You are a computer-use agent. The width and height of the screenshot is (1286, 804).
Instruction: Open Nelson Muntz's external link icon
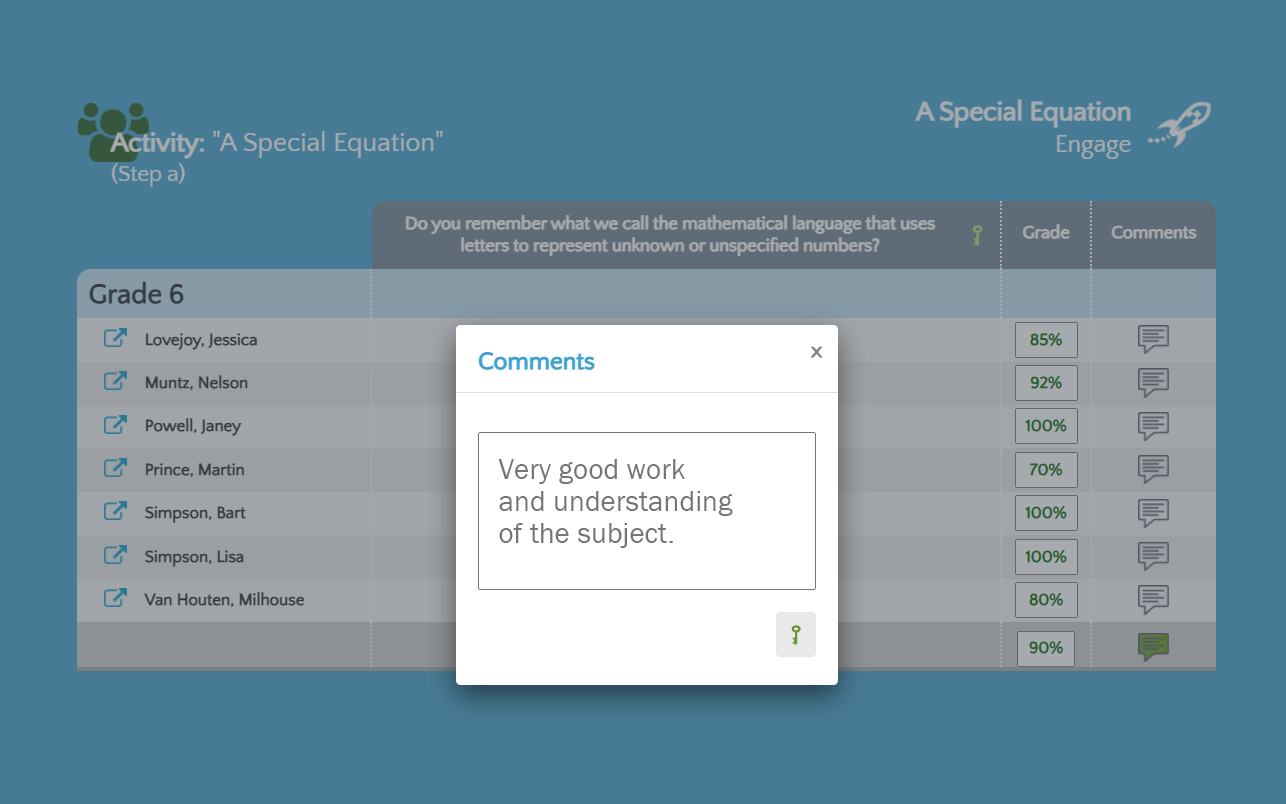click(116, 382)
